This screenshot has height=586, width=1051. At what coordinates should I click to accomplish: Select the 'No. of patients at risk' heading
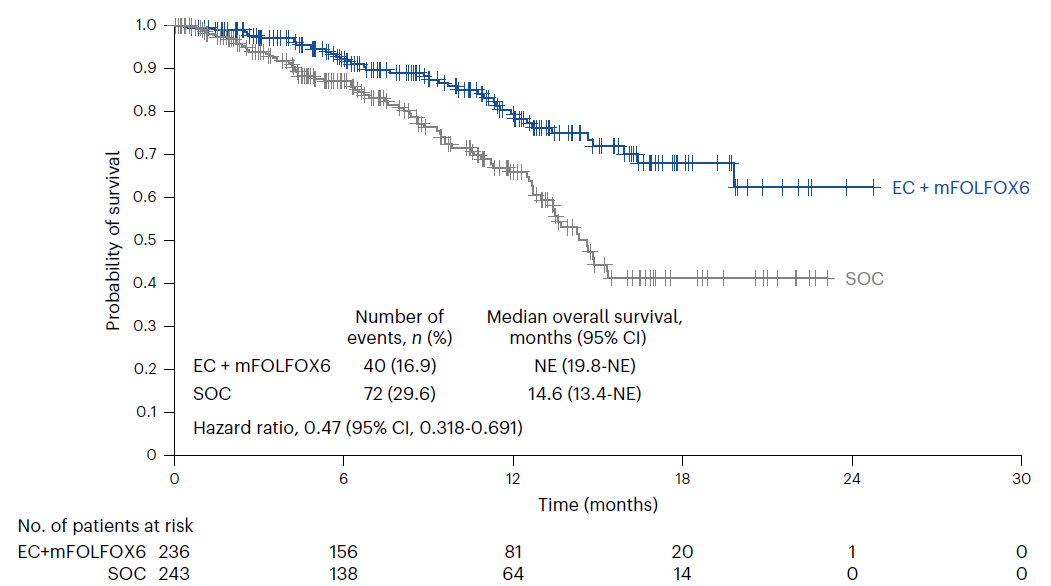tap(105, 526)
